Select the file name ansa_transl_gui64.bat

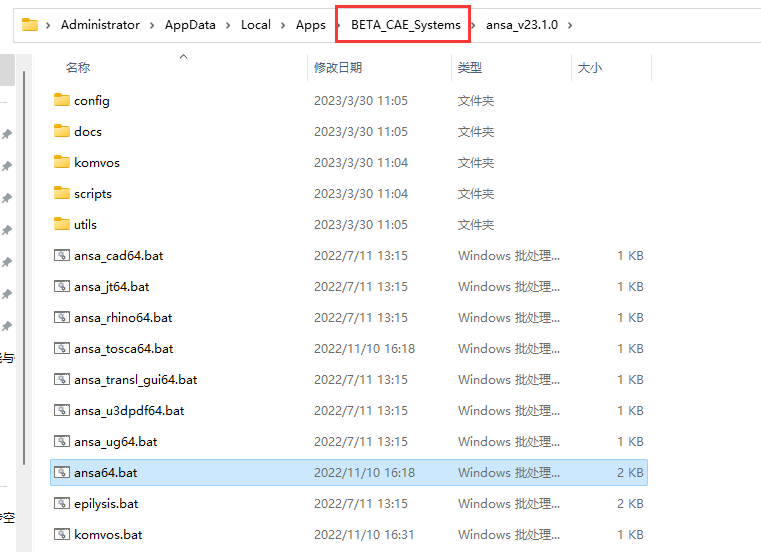click(136, 380)
